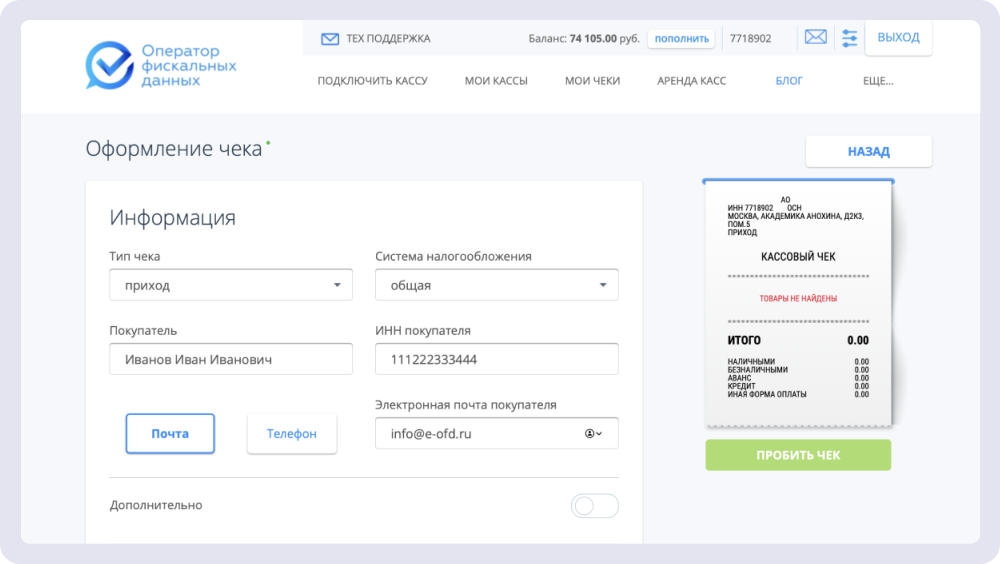Open messages via the mail icon near ВЫХОД

coord(816,37)
